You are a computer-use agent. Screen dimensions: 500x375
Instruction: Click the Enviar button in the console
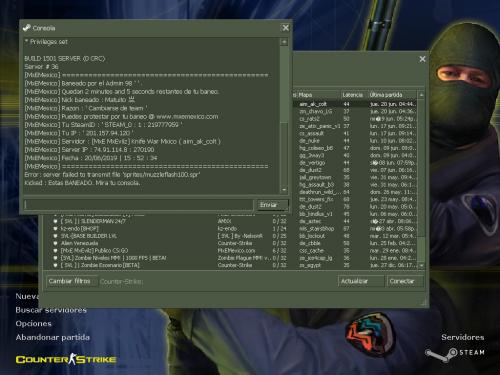pyautogui.click(x=272, y=205)
